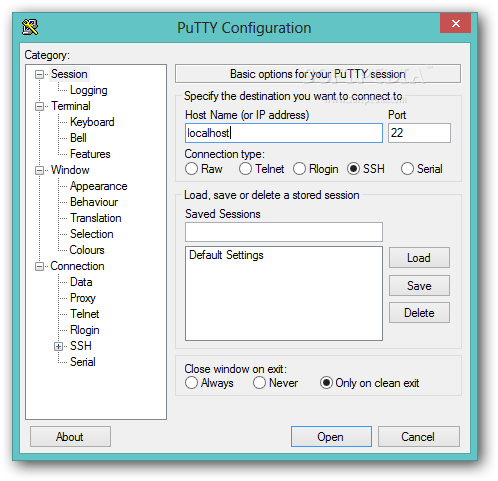Open the Window category
The height and width of the screenshot is (481, 498).
pyautogui.click(x=70, y=170)
